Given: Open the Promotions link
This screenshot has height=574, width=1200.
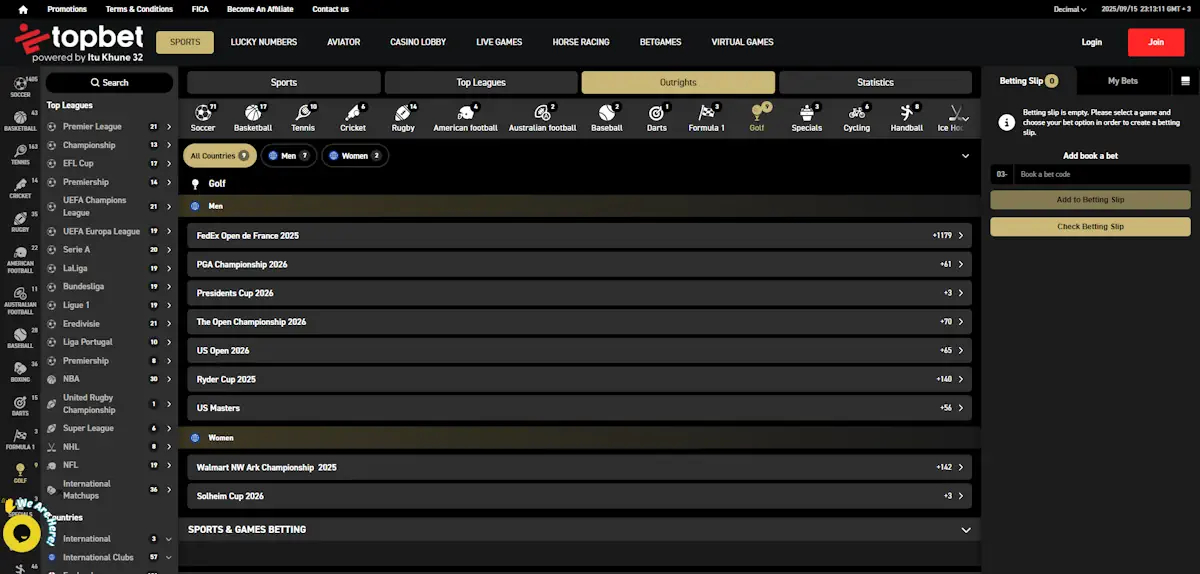Looking at the screenshot, I should [67, 9].
